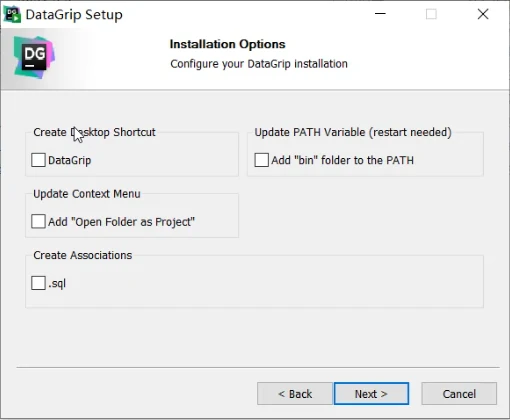Screen dimensions: 510x420
Task: Cancel the DataGrip setup
Action: point(459,394)
